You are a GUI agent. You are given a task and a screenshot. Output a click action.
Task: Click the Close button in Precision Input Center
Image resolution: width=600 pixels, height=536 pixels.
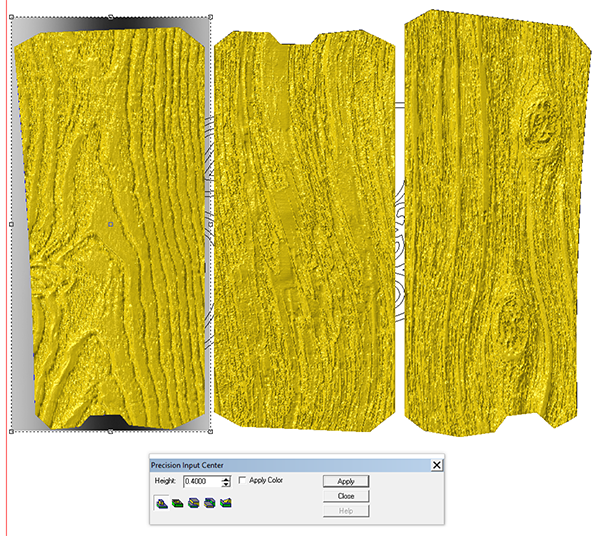[x=346, y=496]
